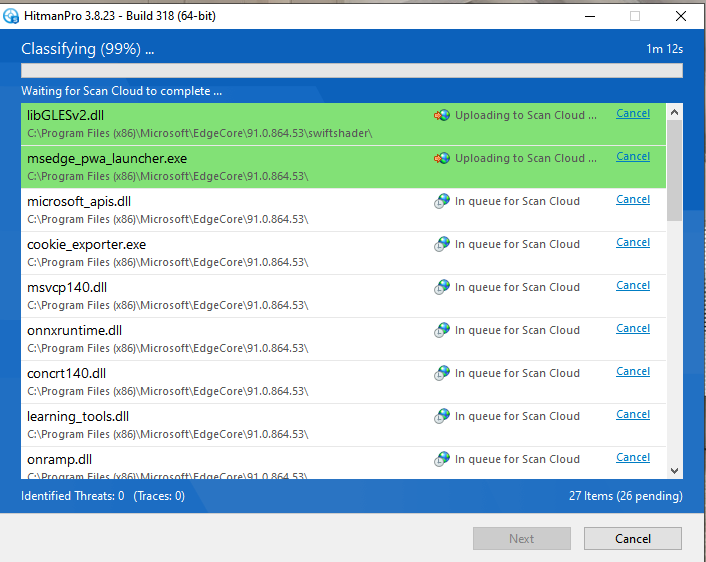The height and width of the screenshot is (562, 706).
Task: Cancel scan of cookie_exporter.exe
Action: pyautogui.click(x=633, y=242)
